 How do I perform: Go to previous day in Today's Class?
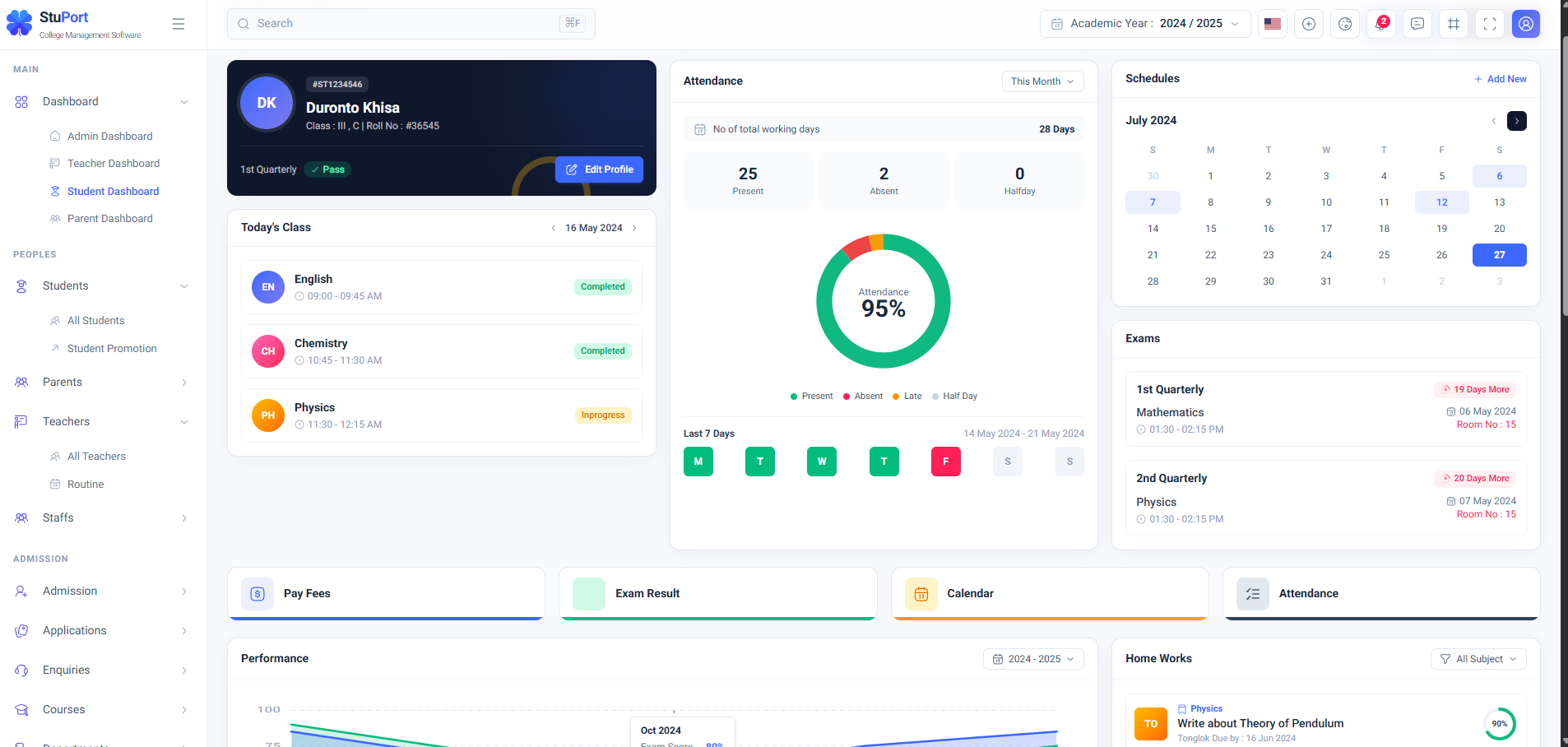(554, 228)
